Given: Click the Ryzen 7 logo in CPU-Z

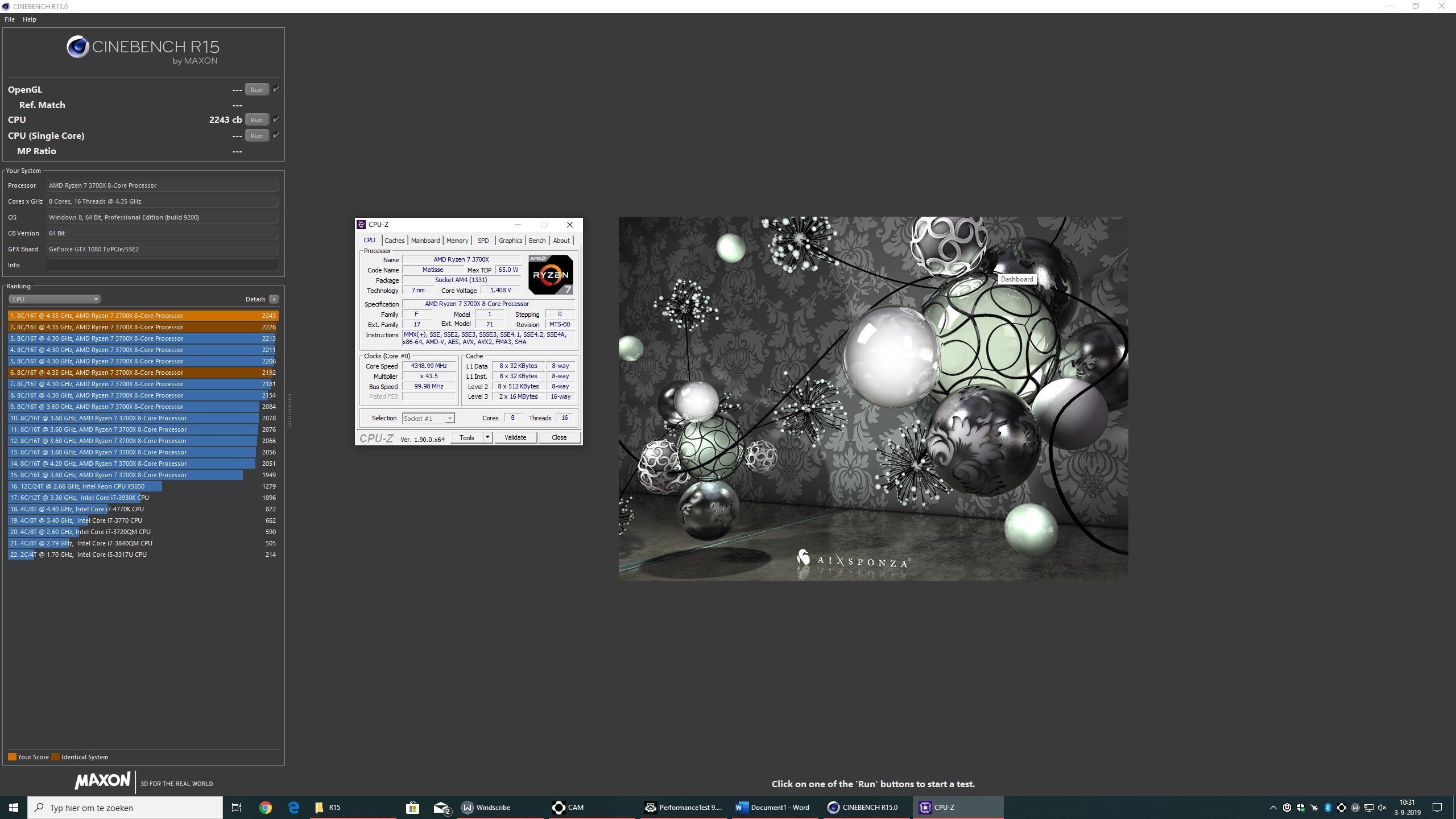Looking at the screenshot, I should coord(551,275).
